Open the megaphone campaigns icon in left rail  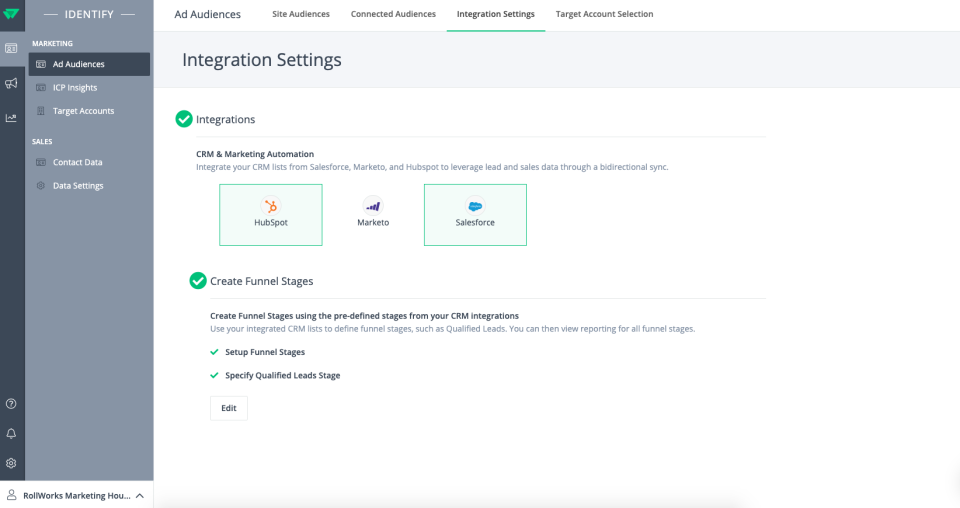point(11,83)
